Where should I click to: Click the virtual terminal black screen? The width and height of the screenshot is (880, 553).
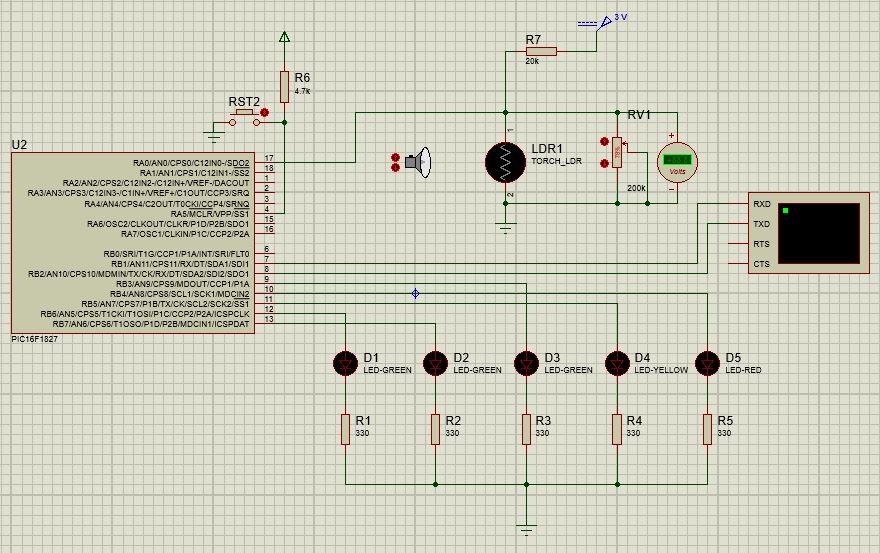(x=819, y=233)
